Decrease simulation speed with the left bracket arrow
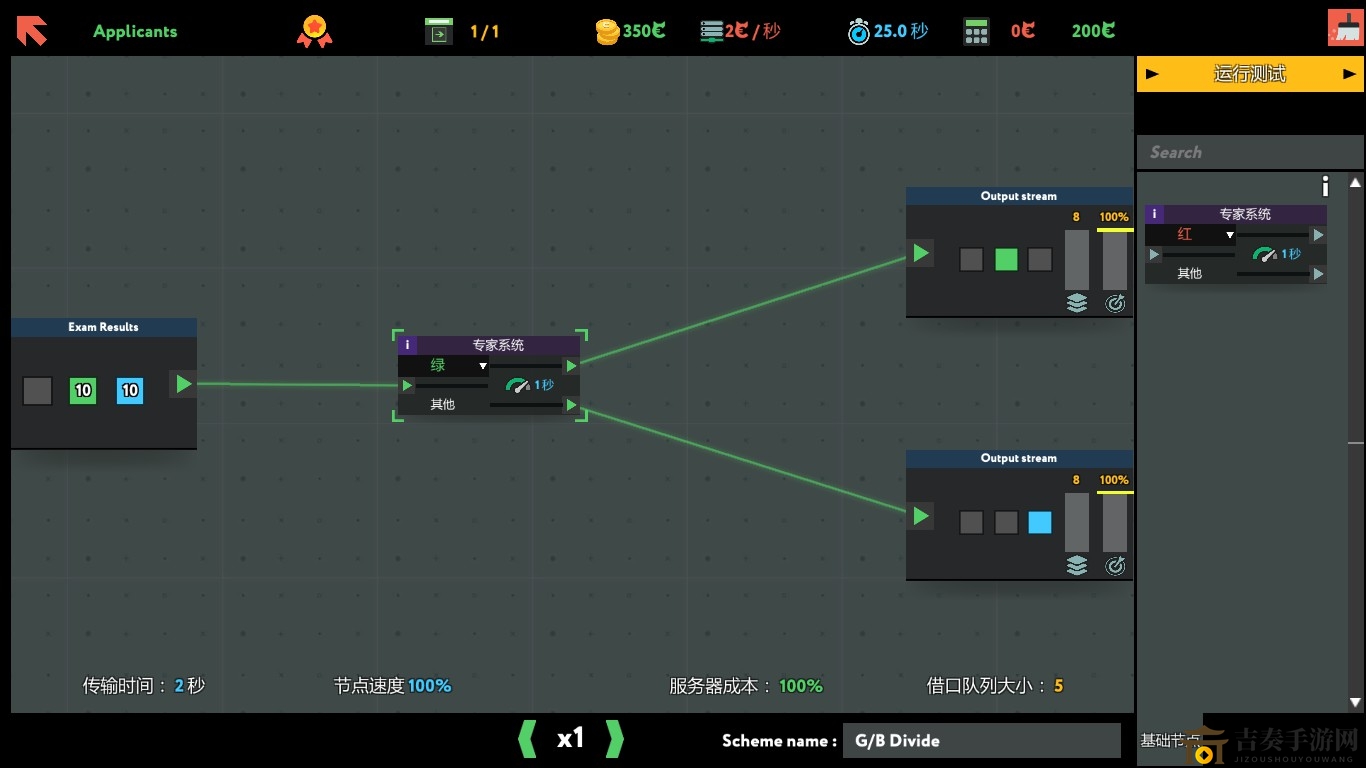 click(527, 739)
